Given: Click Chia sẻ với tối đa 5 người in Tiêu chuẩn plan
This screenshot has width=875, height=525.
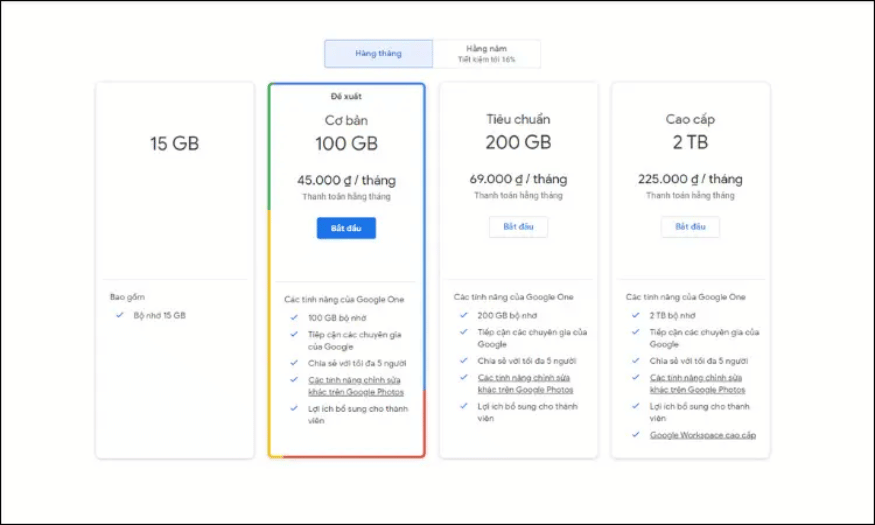Looking at the screenshot, I should 527,361.
